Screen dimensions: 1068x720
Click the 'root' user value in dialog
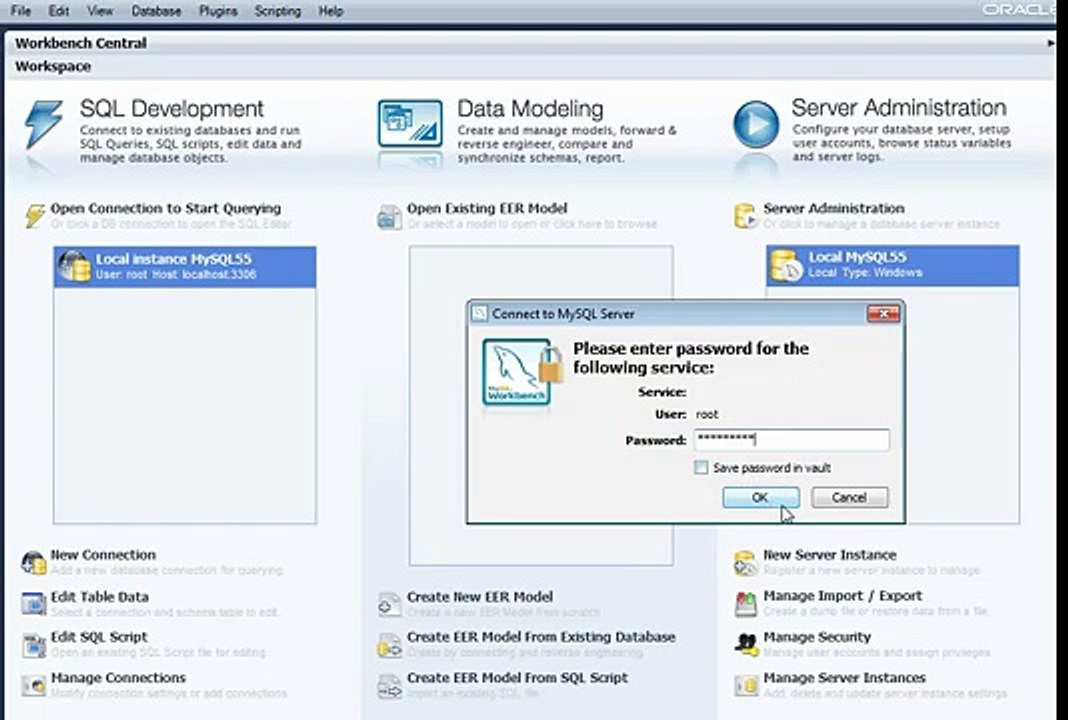pos(707,414)
